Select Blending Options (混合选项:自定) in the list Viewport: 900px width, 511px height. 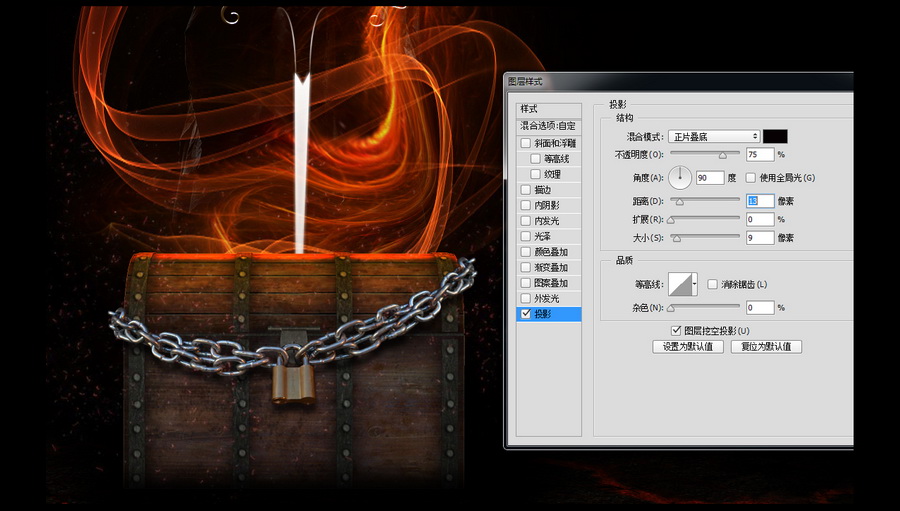548,126
